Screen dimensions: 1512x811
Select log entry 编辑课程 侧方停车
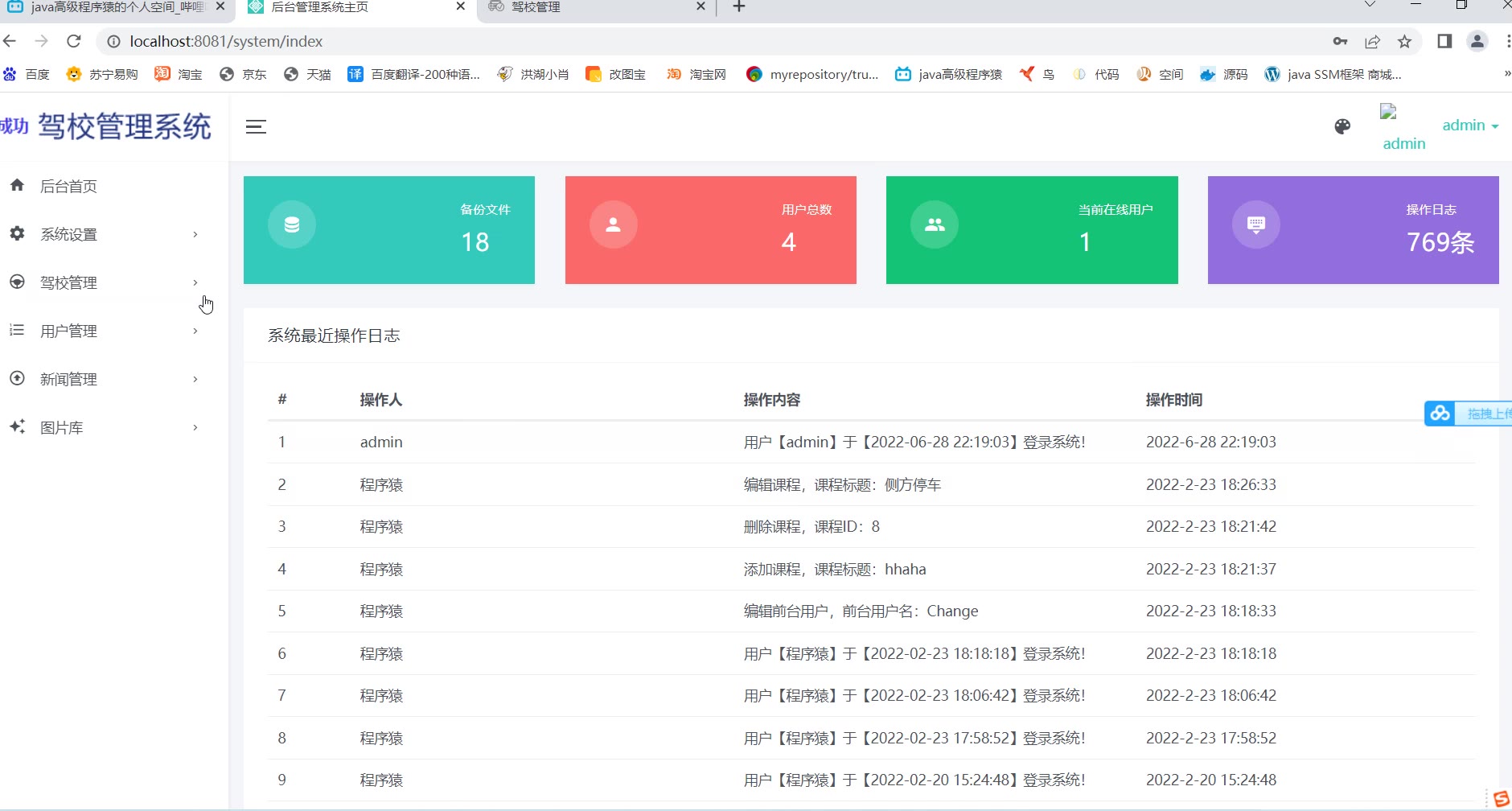[x=842, y=484]
